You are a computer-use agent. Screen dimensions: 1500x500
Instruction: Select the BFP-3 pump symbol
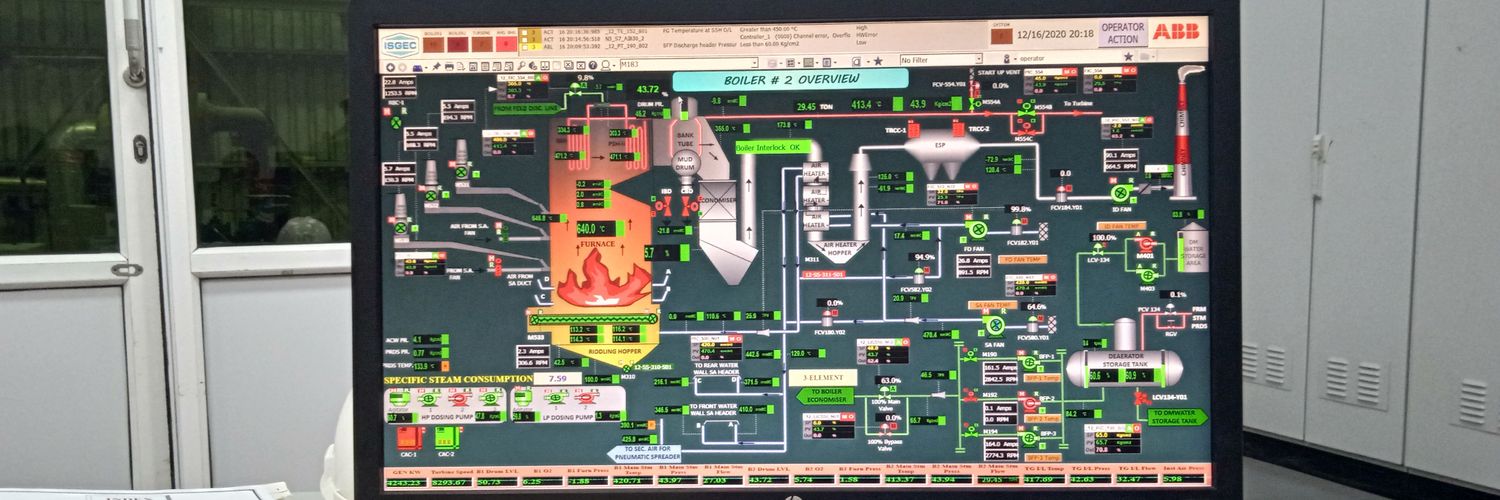click(1030, 437)
